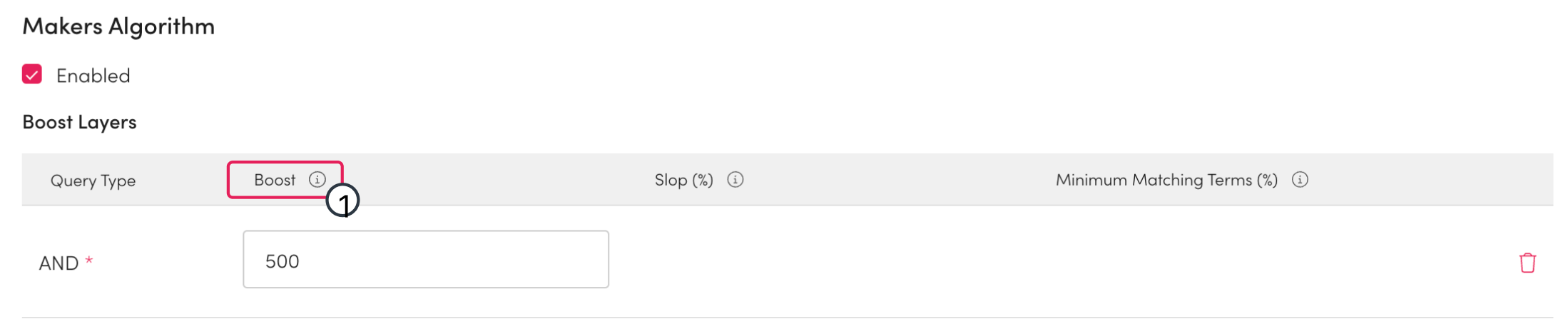Image resolution: width=1568 pixels, height=324 pixels.
Task: Focus the Boost value field showing 500
Action: pyautogui.click(x=425, y=260)
